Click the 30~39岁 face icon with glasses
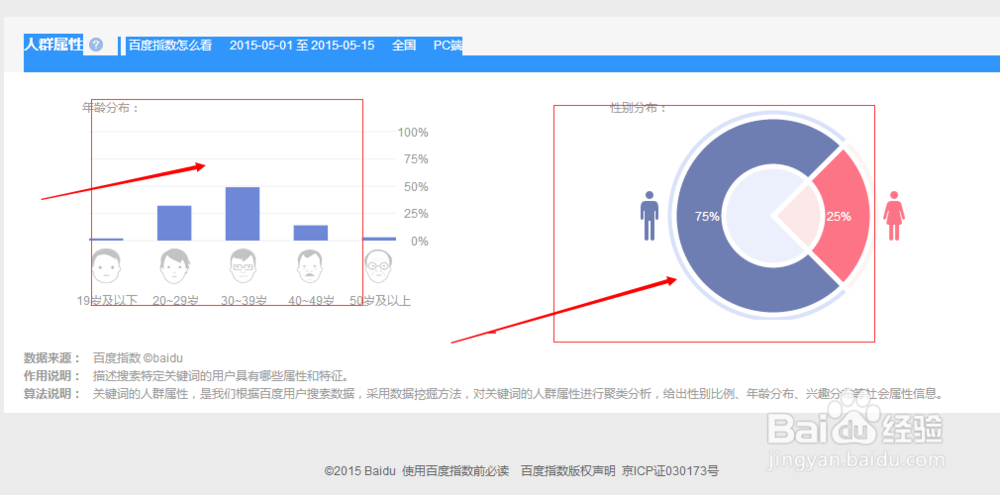The image size is (1000, 495). point(243,266)
